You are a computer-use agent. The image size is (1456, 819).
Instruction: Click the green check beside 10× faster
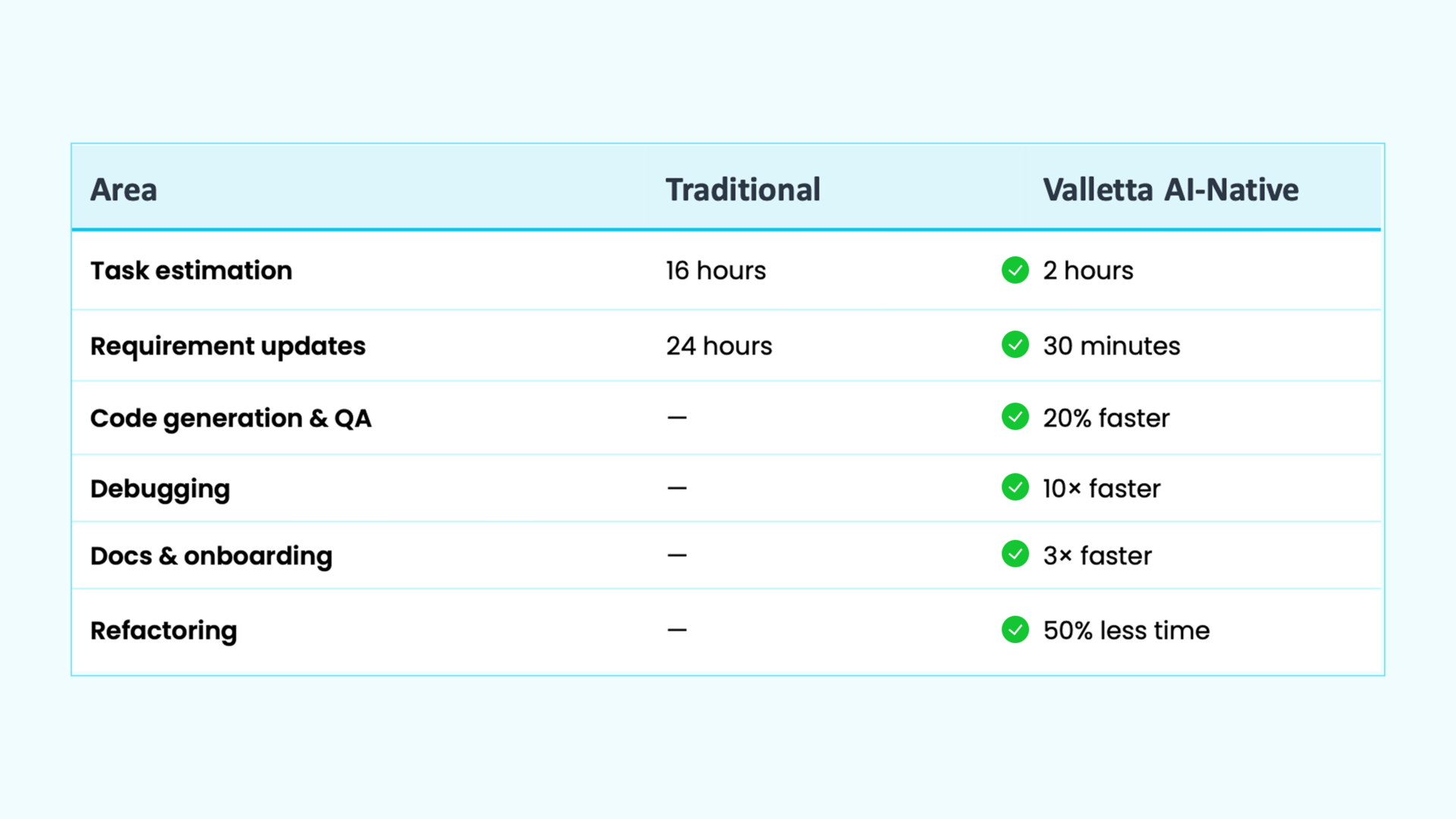pyautogui.click(x=1015, y=488)
